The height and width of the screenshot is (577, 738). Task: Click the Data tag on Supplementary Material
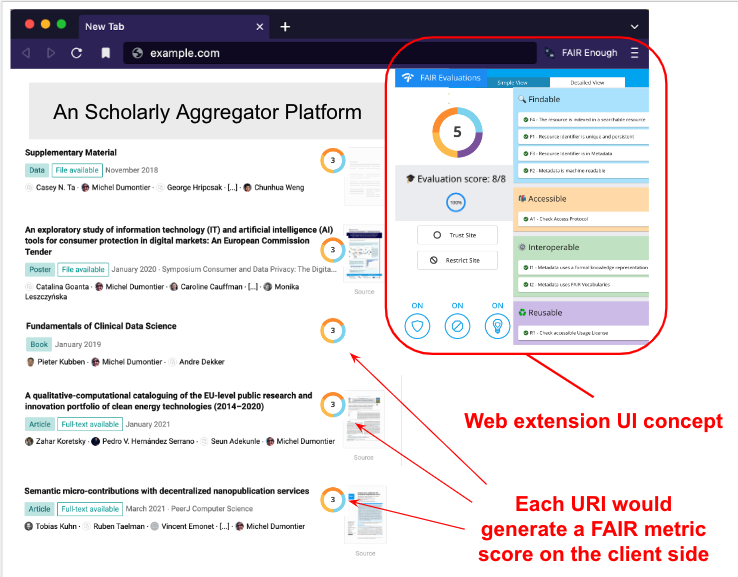(37, 170)
